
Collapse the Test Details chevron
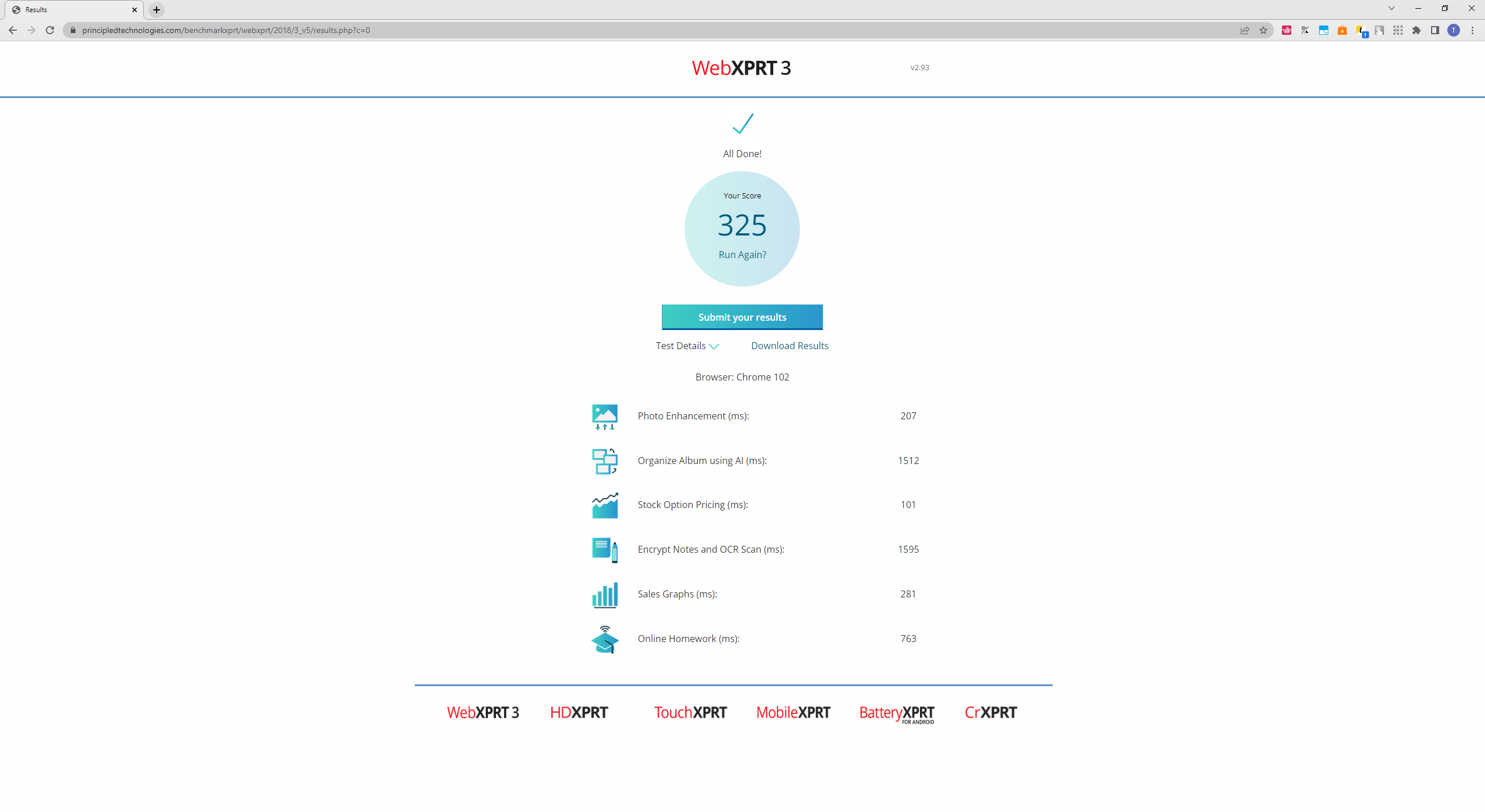[714, 346]
